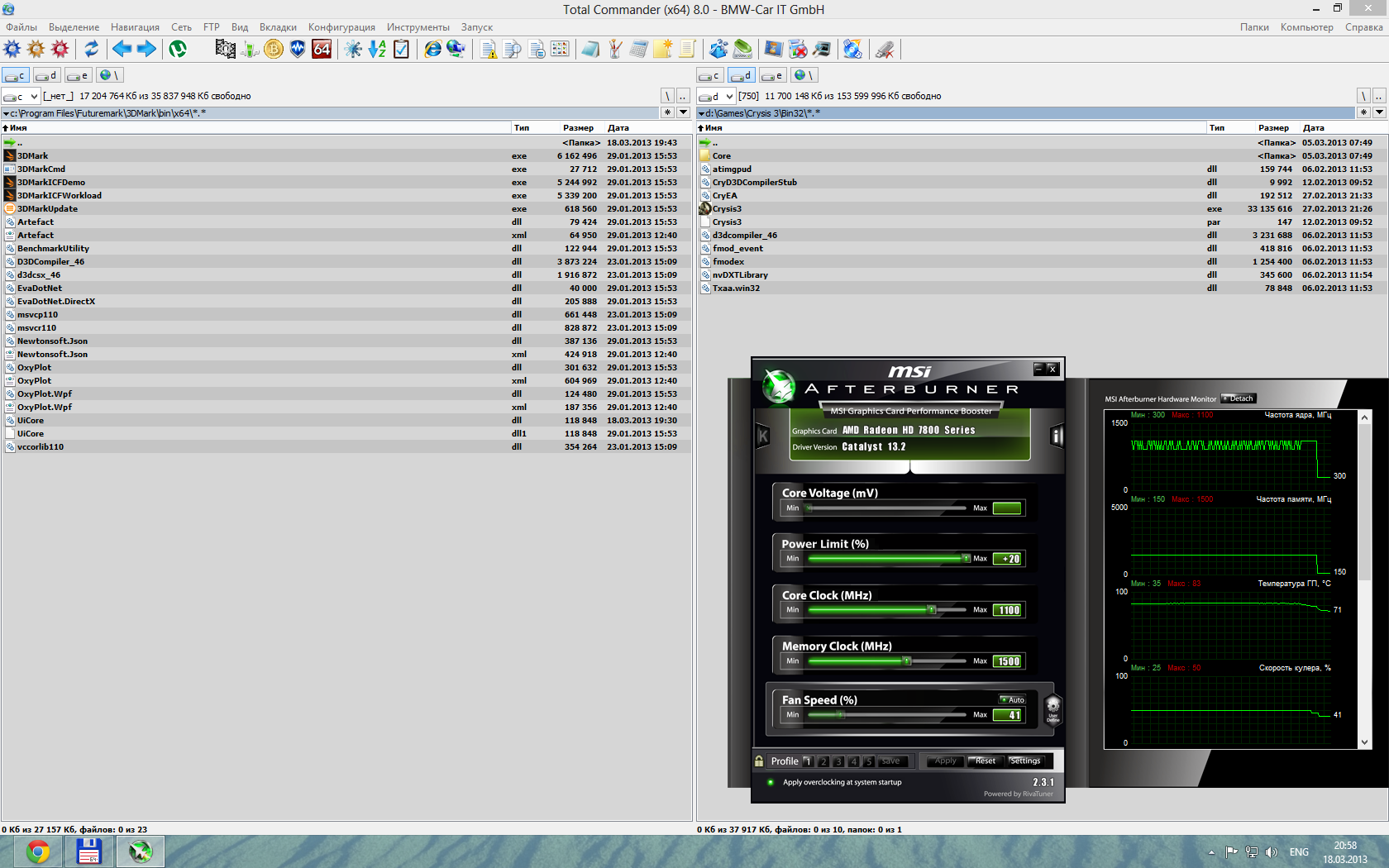
Task: Open the Навигация menu
Action: point(135,27)
